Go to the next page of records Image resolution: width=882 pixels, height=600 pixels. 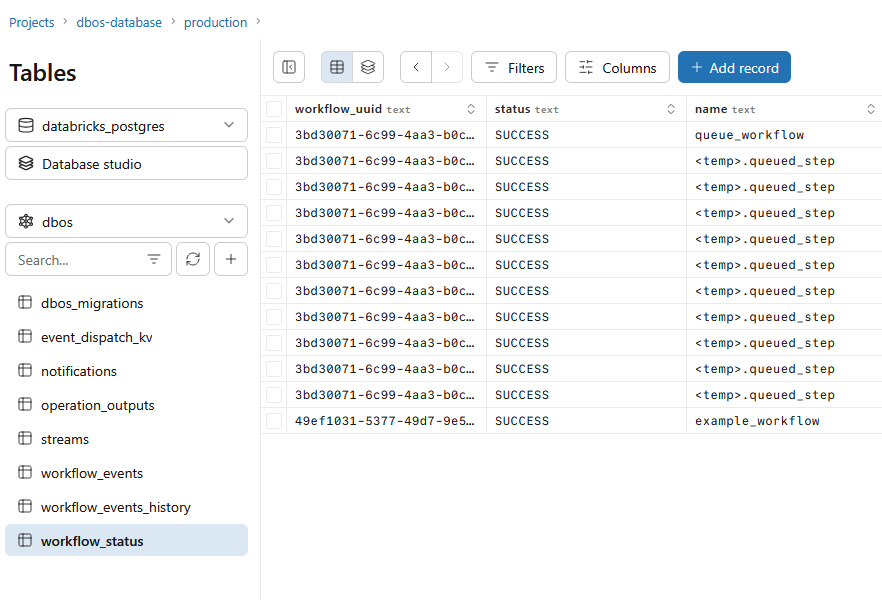coord(447,67)
